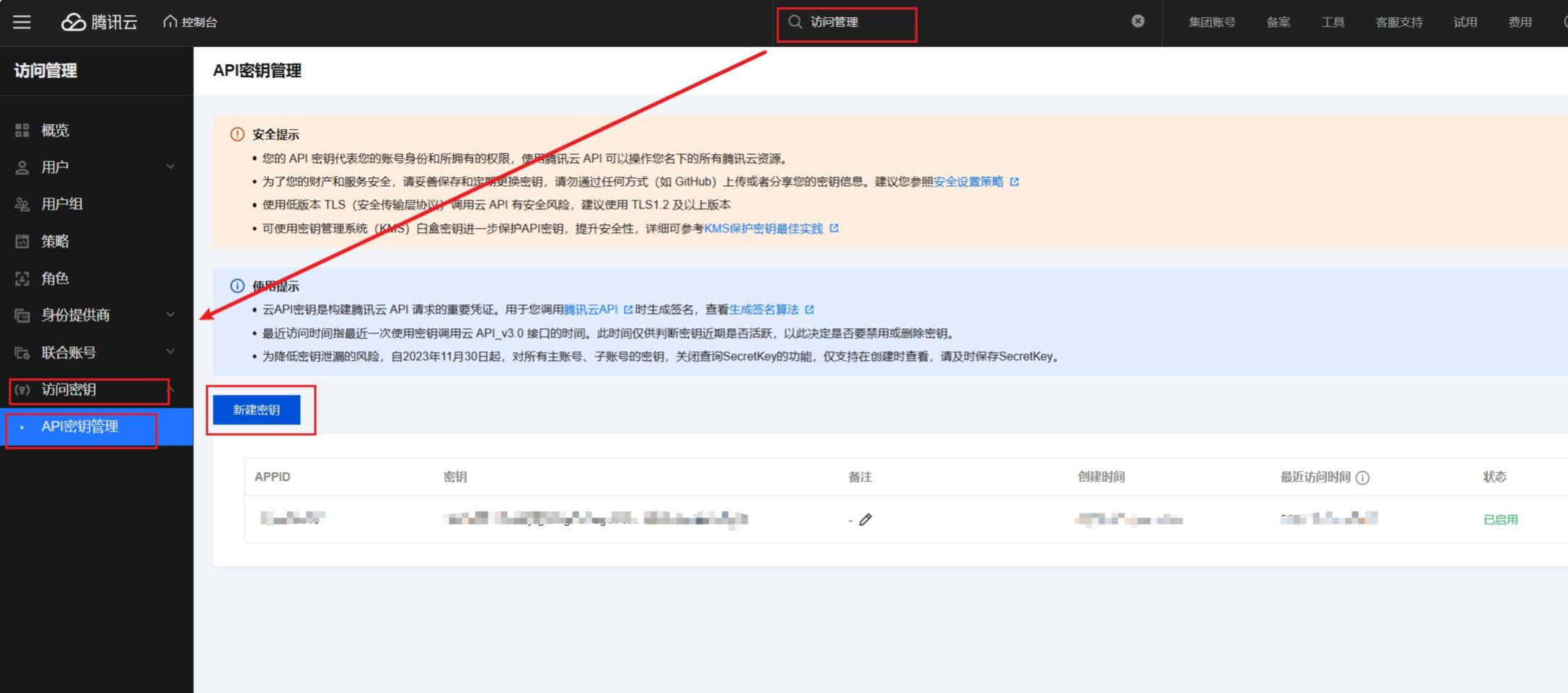Collapse the Access Key menu section

point(171,389)
